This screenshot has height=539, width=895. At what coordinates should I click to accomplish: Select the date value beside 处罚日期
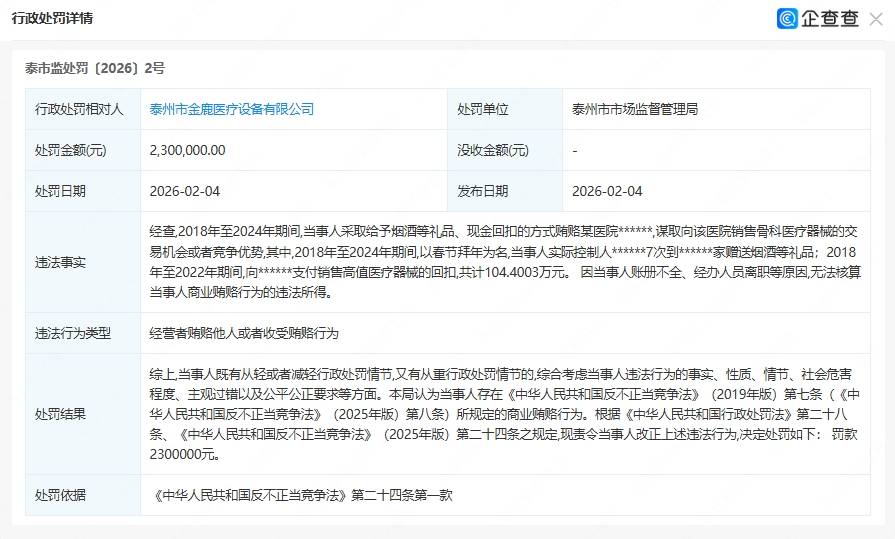tap(185, 191)
